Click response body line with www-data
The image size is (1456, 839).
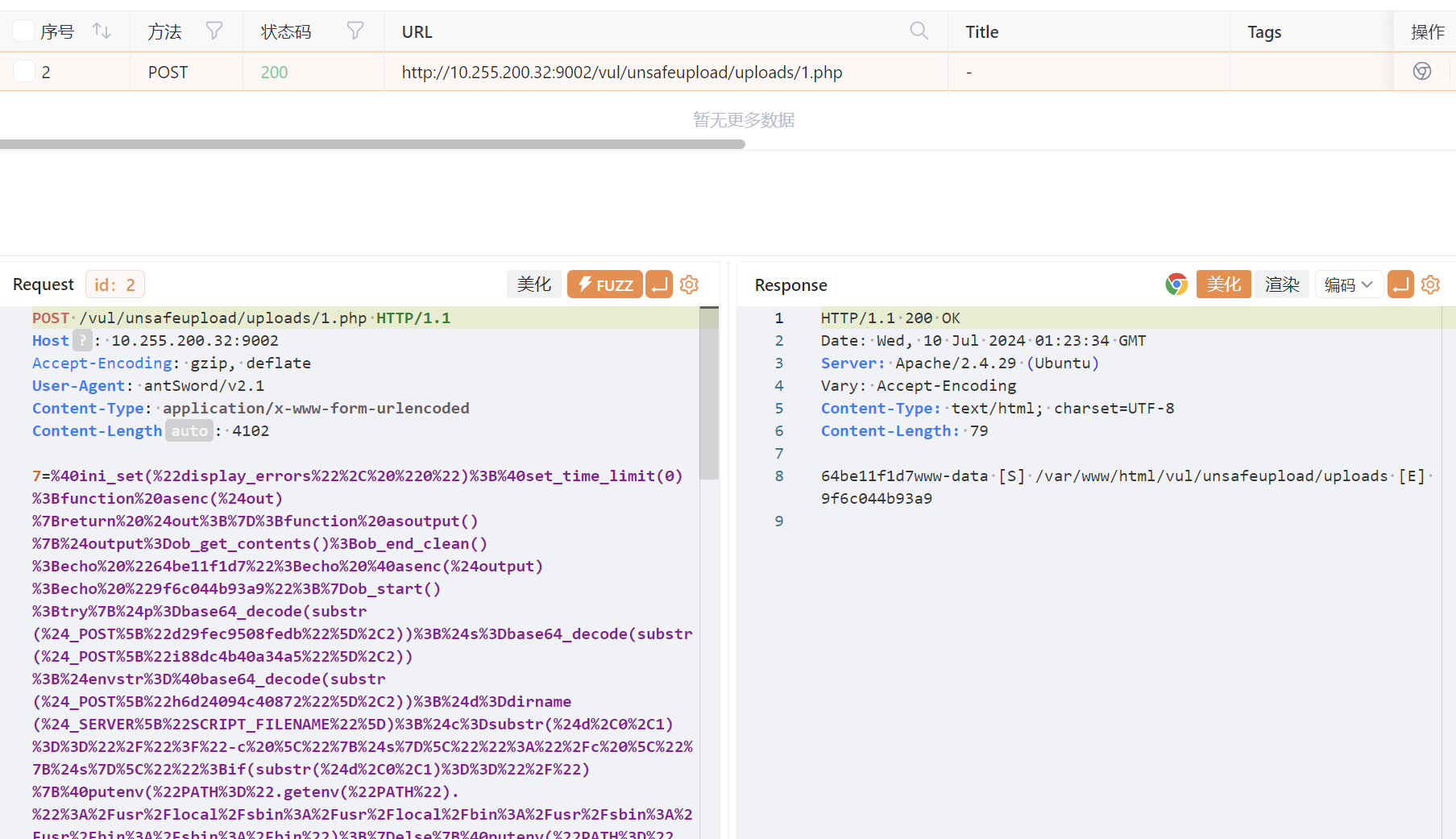pyautogui.click(x=1126, y=476)
